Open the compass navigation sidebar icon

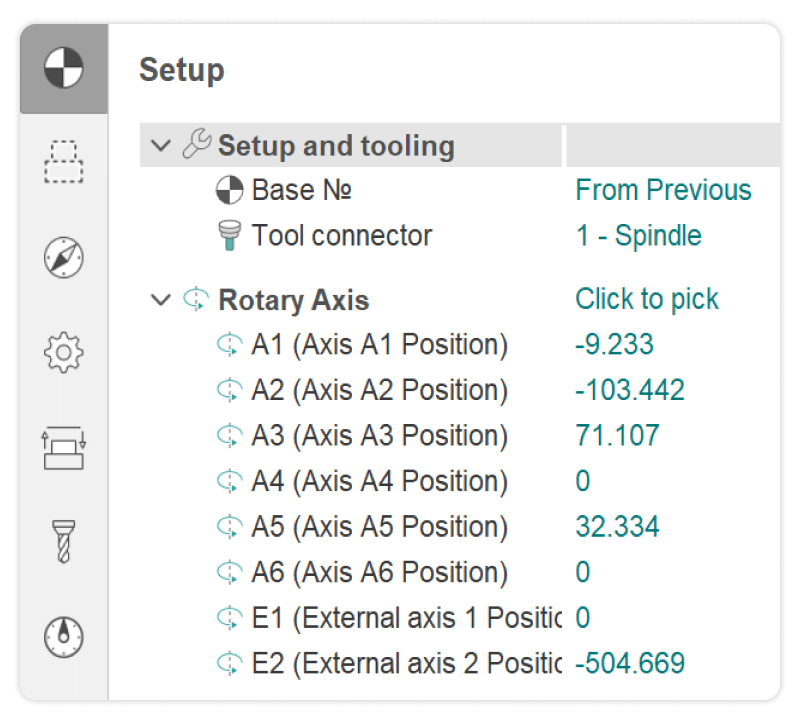click(x=64, y=257)
